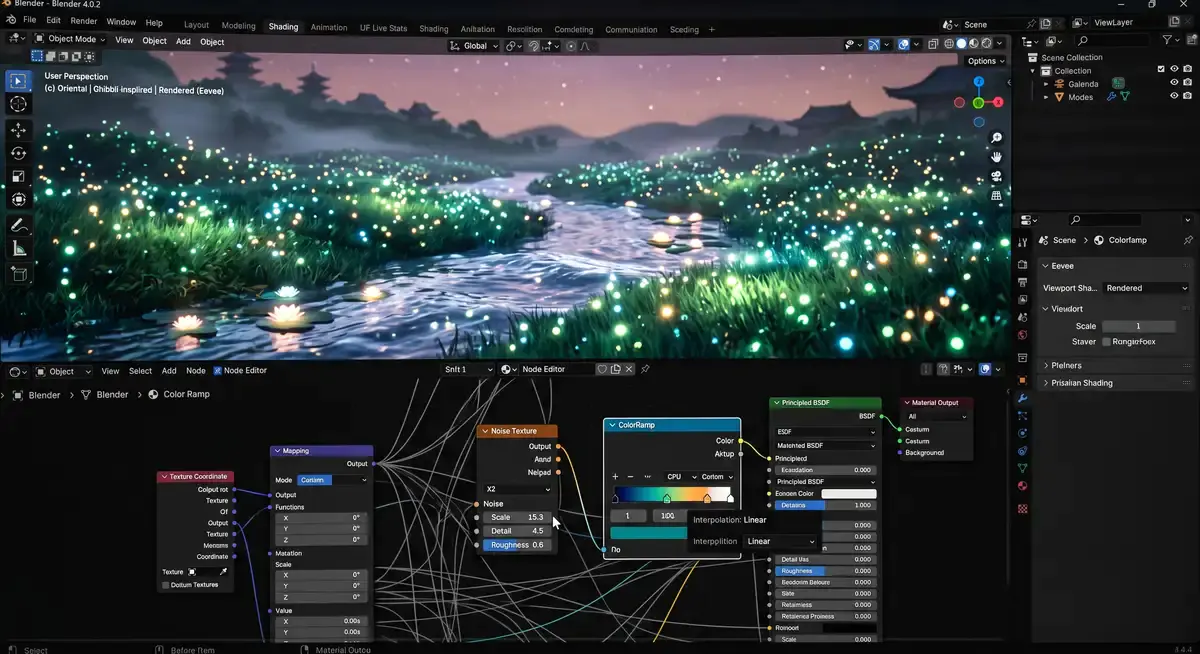Click the Viewlort Scale value field
1200x654 pixels.
1138,326
